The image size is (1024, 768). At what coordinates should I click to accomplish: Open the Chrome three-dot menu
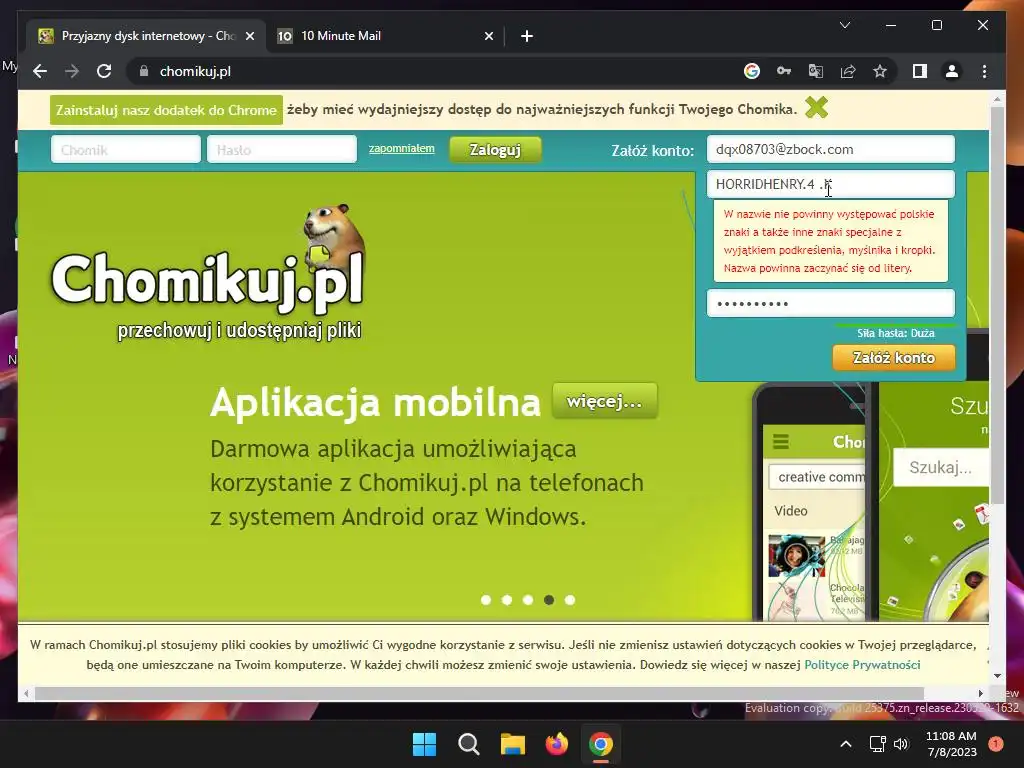click(984, 71)
